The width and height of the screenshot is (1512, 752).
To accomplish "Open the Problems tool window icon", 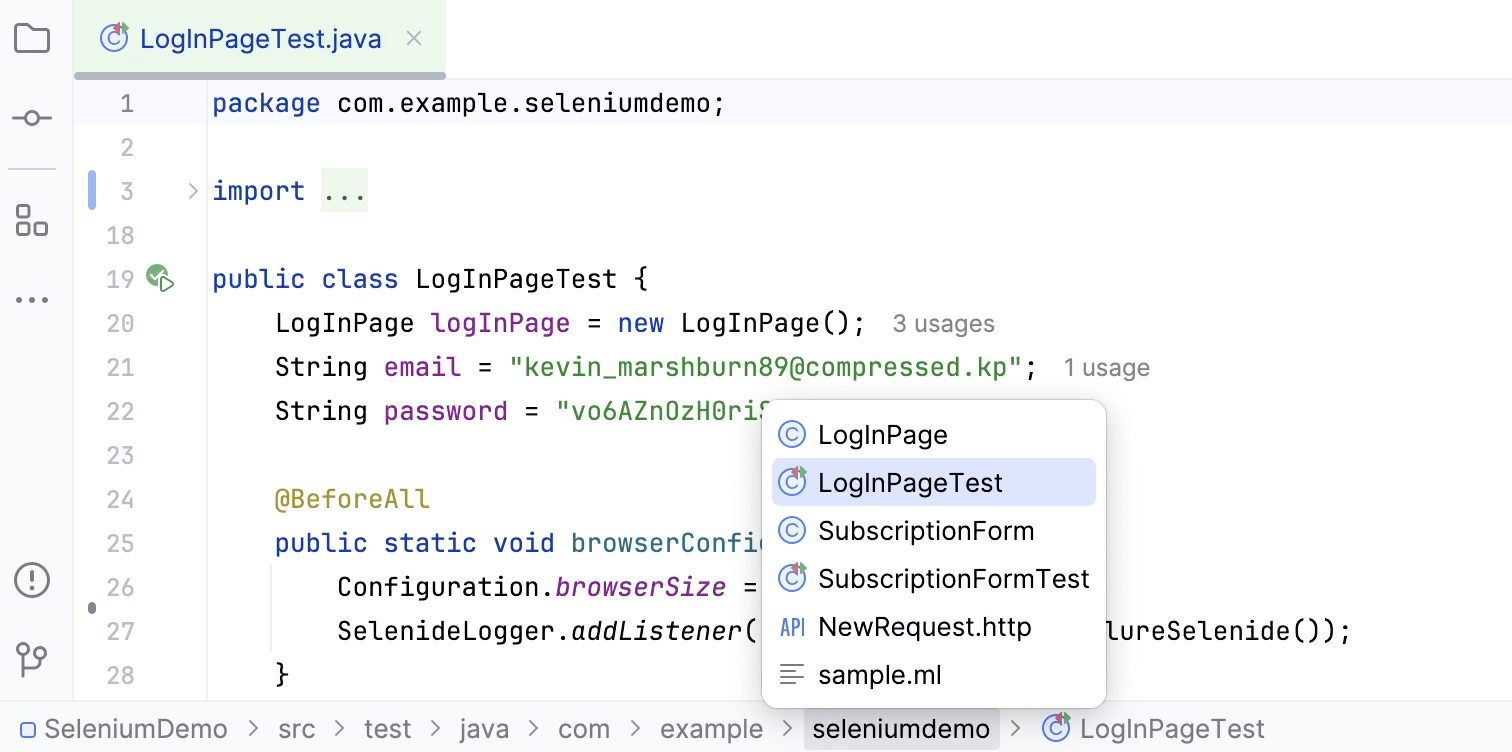I will point(32,579).
